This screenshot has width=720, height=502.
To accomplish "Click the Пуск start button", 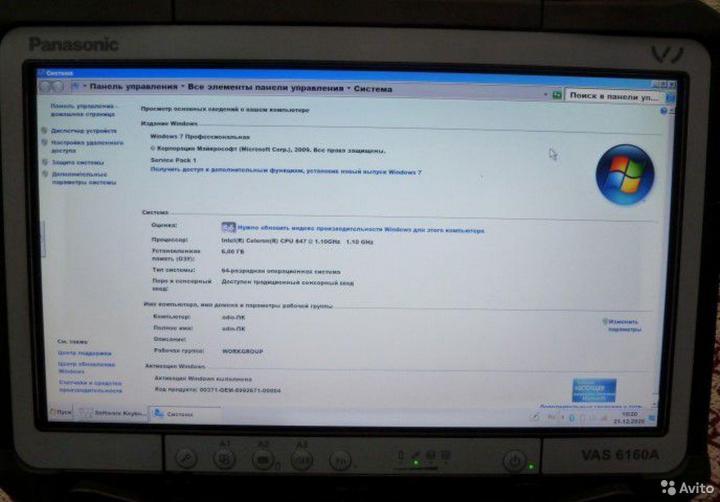I will click(x=61, y=412).
